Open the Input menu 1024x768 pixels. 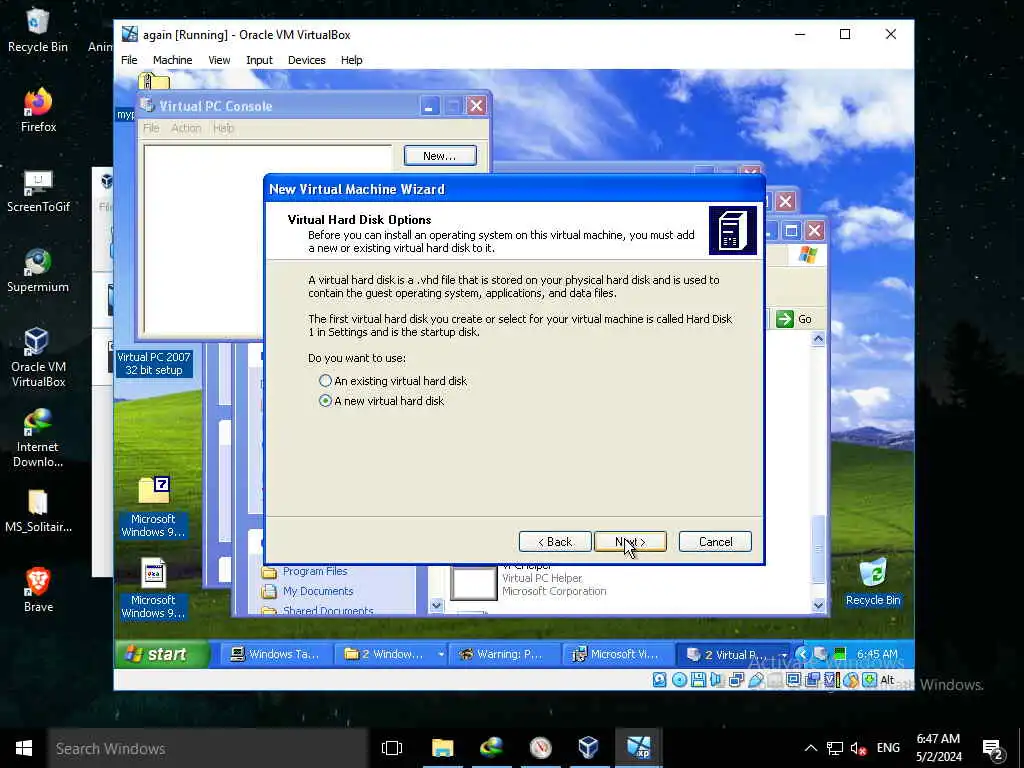[x=259, y=60]
